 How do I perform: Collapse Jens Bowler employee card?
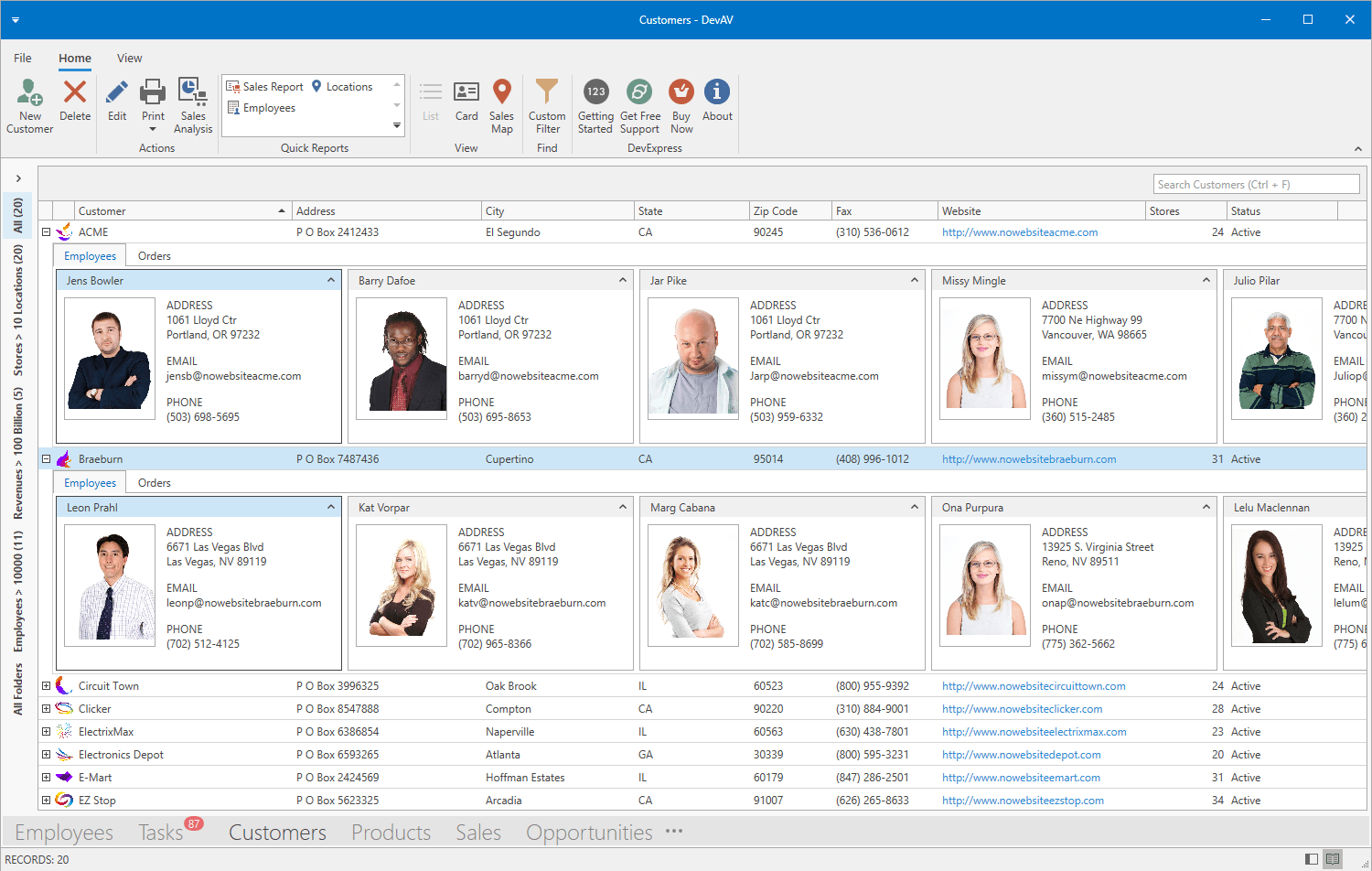[x=331, y=281]
